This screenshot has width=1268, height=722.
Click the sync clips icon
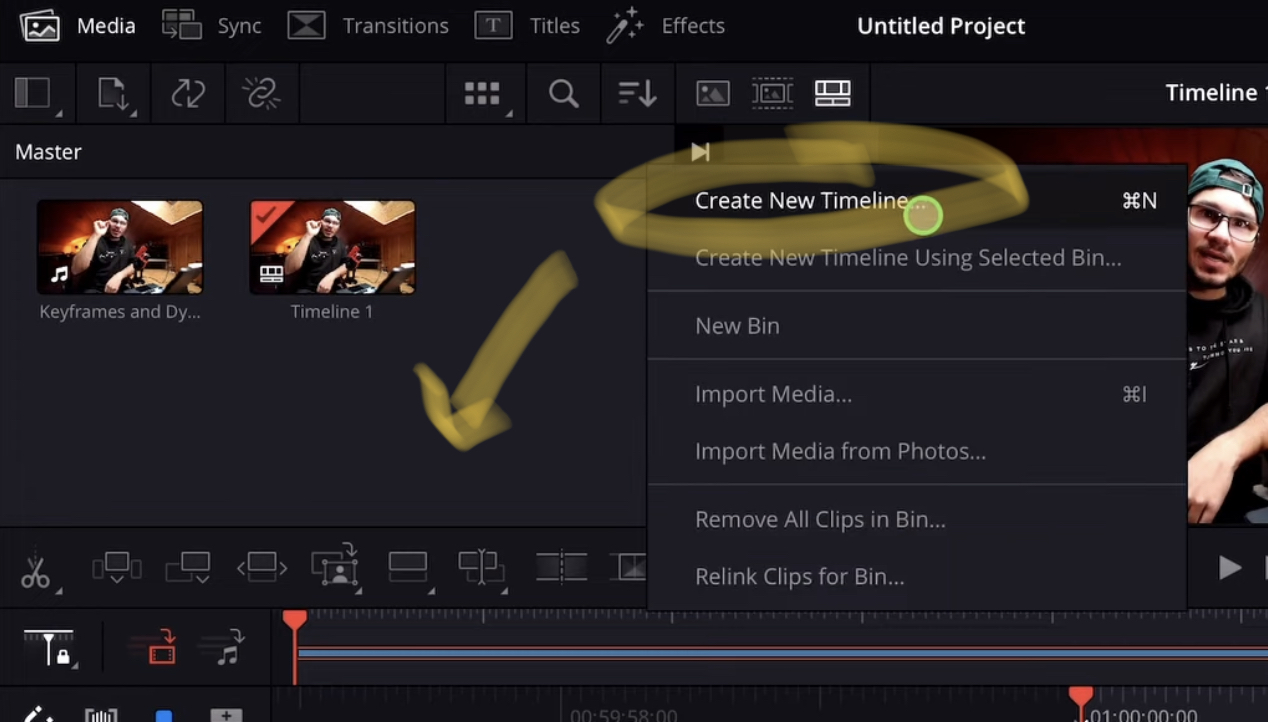(188, 93)
